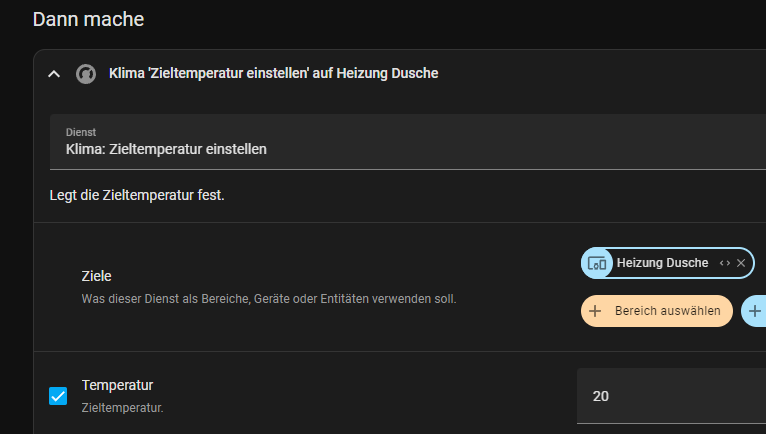Click the device icon on Heizung Dusche chip

(x=597, y=263)
